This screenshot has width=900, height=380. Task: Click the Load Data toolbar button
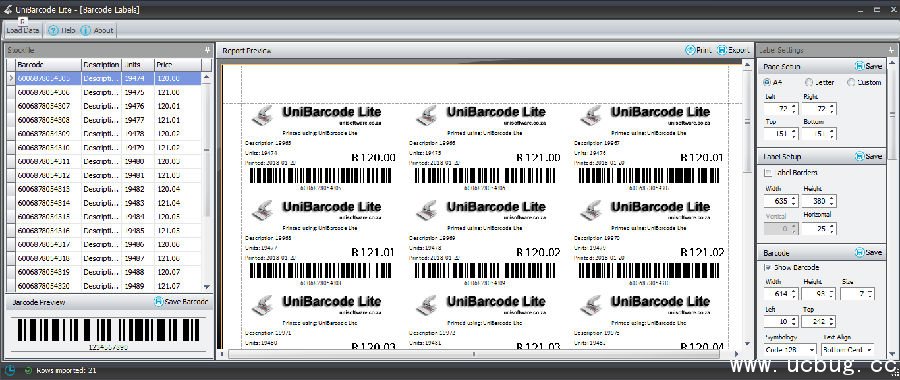coord(22,30)
